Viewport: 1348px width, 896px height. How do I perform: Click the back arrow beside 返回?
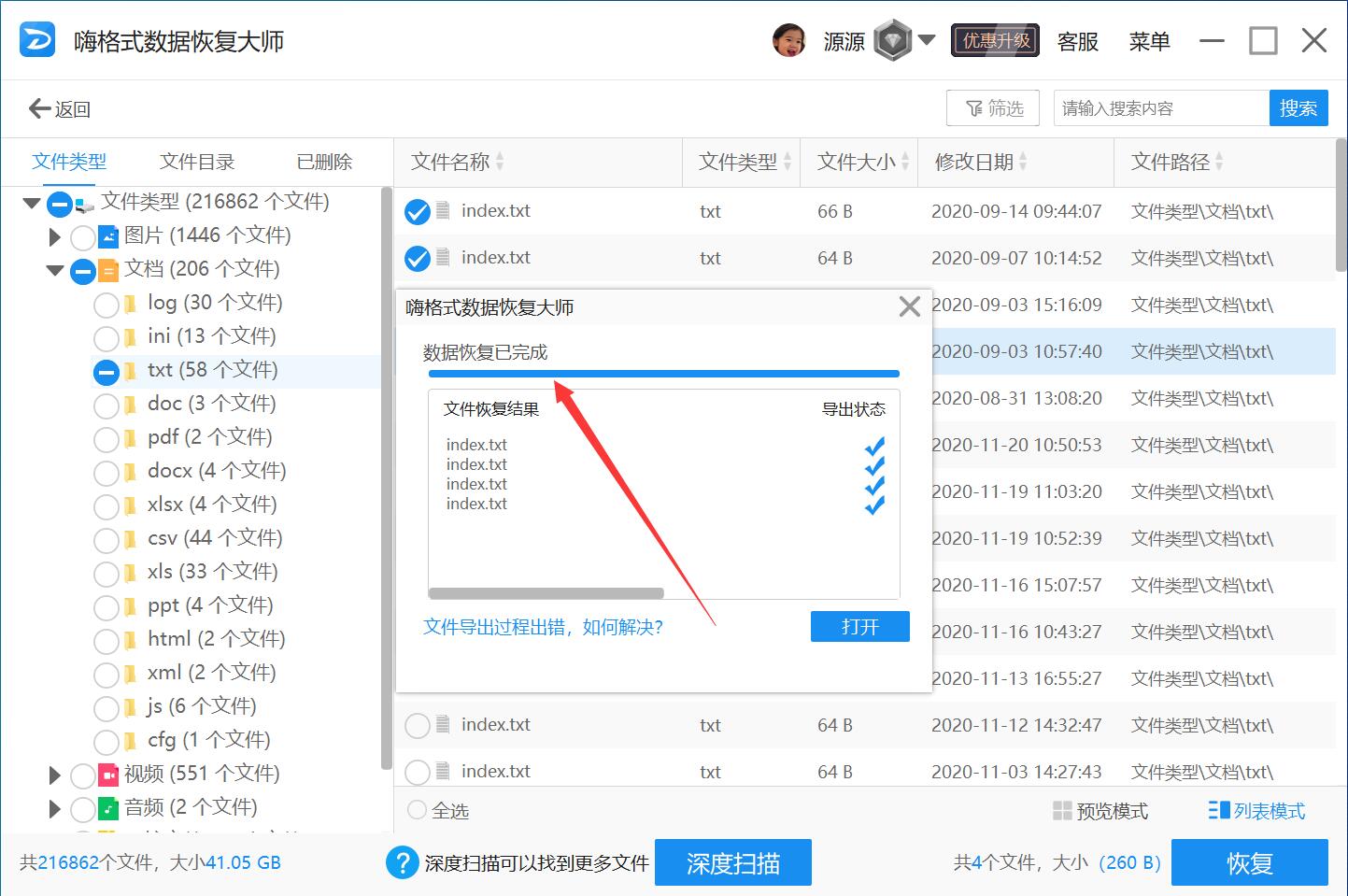37,108
